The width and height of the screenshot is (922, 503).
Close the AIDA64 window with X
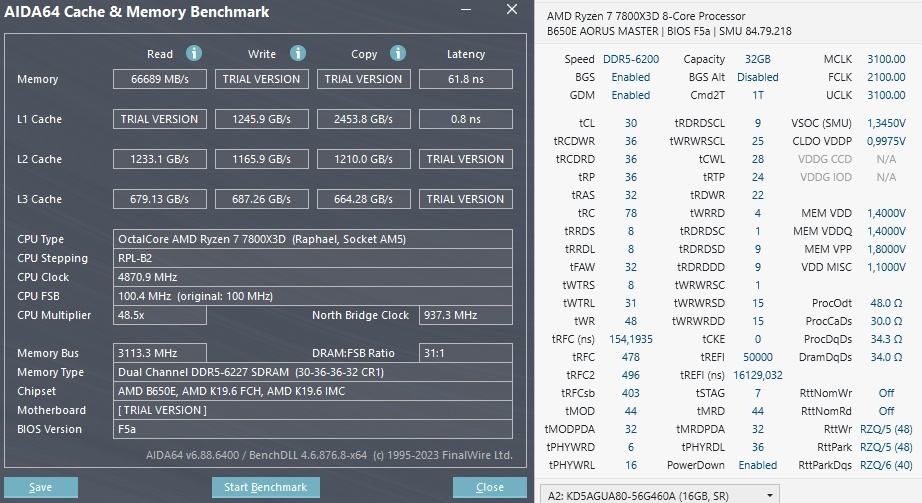512,9
